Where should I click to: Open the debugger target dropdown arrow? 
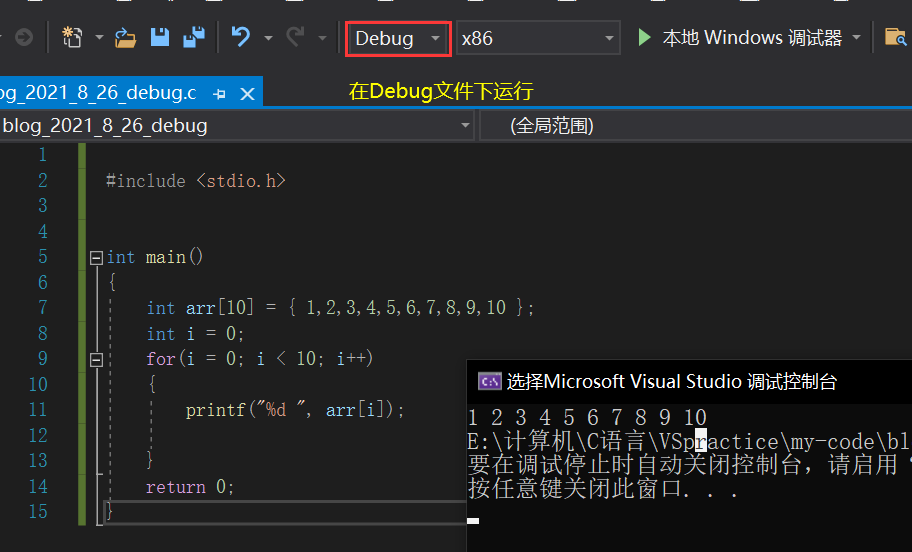pos(856,38)
